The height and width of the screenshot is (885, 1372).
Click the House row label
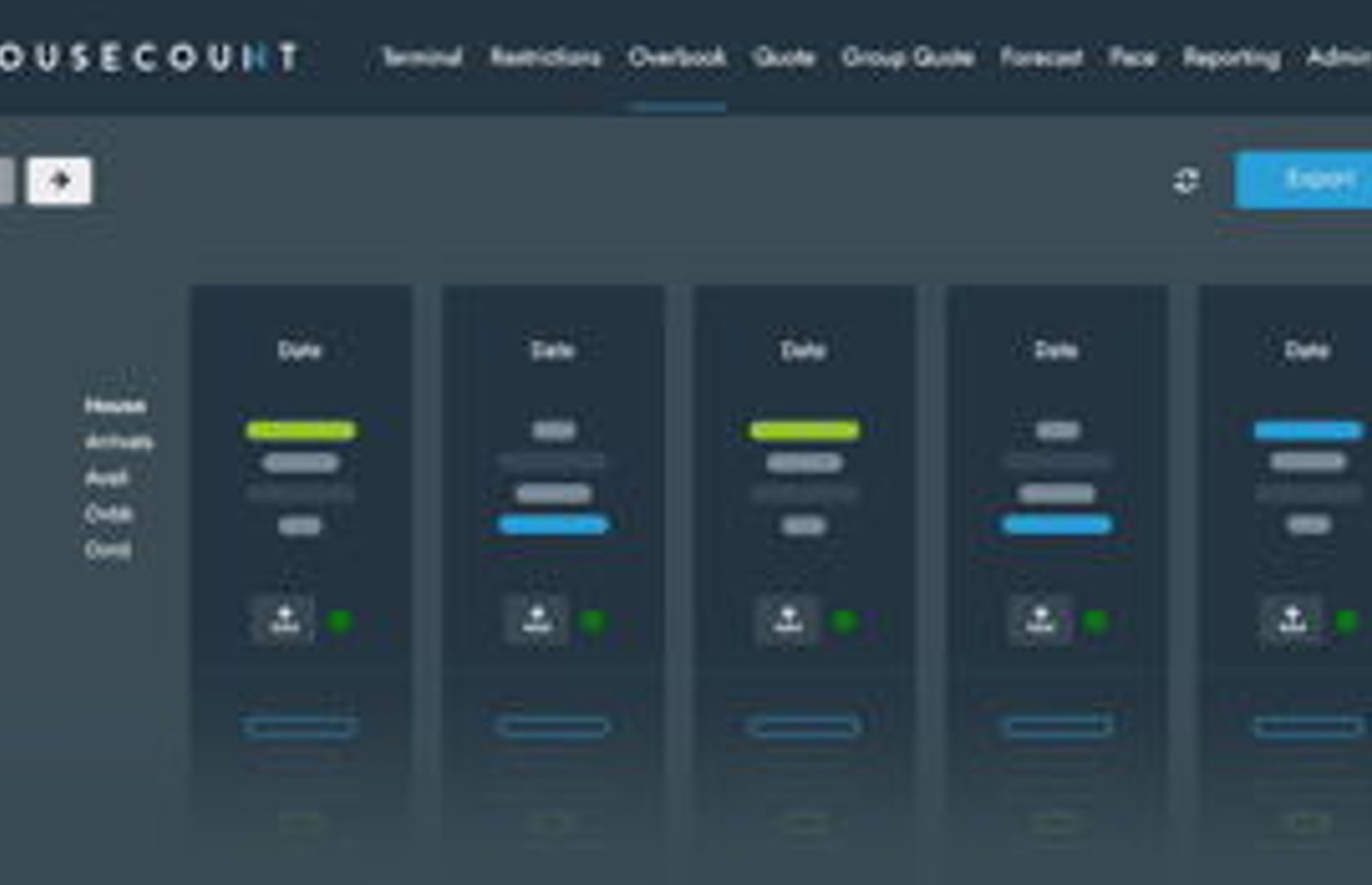tap(116, 406)
